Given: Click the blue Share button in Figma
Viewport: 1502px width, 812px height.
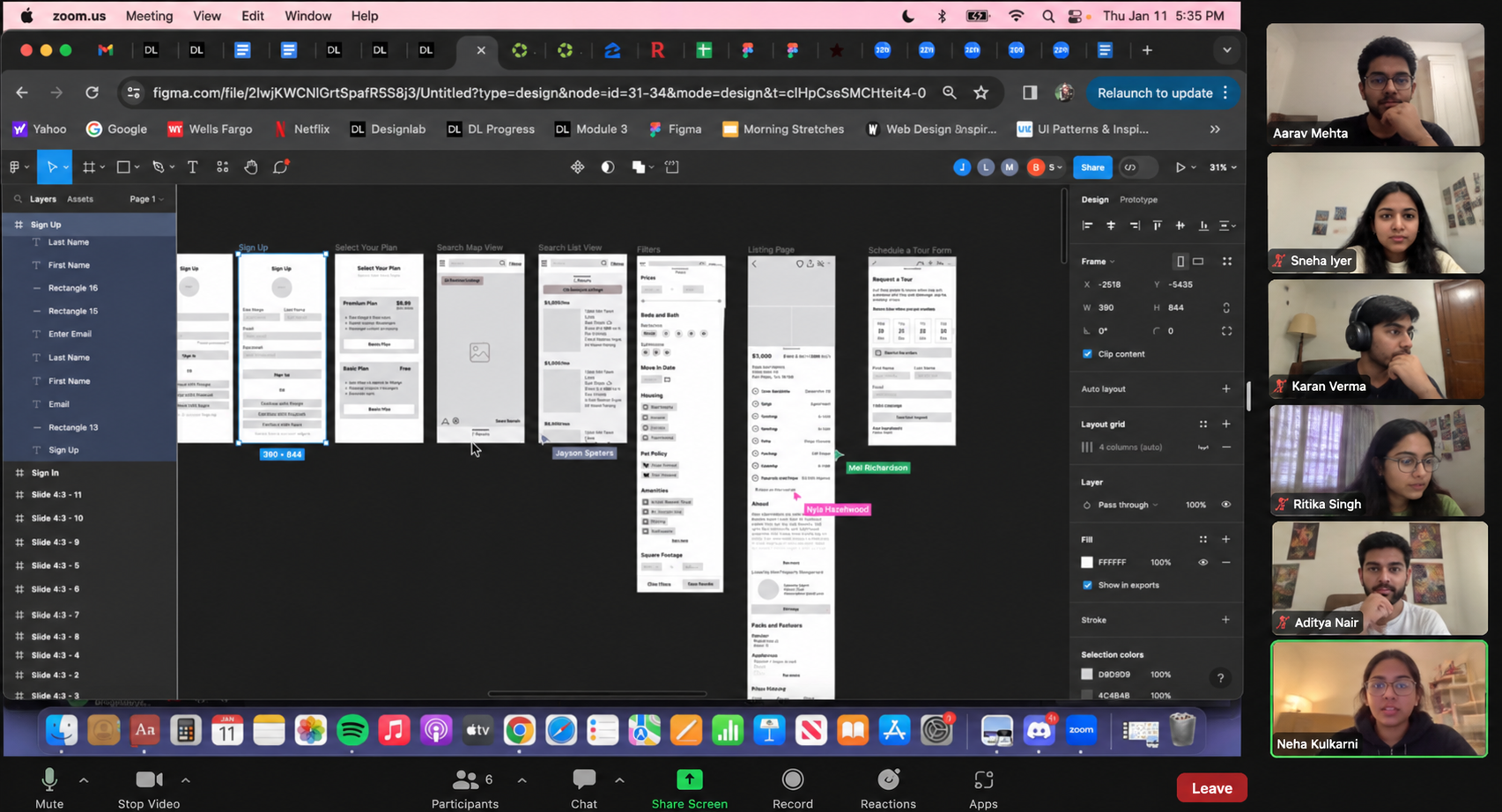Looking at the screenshot, I should 1092,167.
